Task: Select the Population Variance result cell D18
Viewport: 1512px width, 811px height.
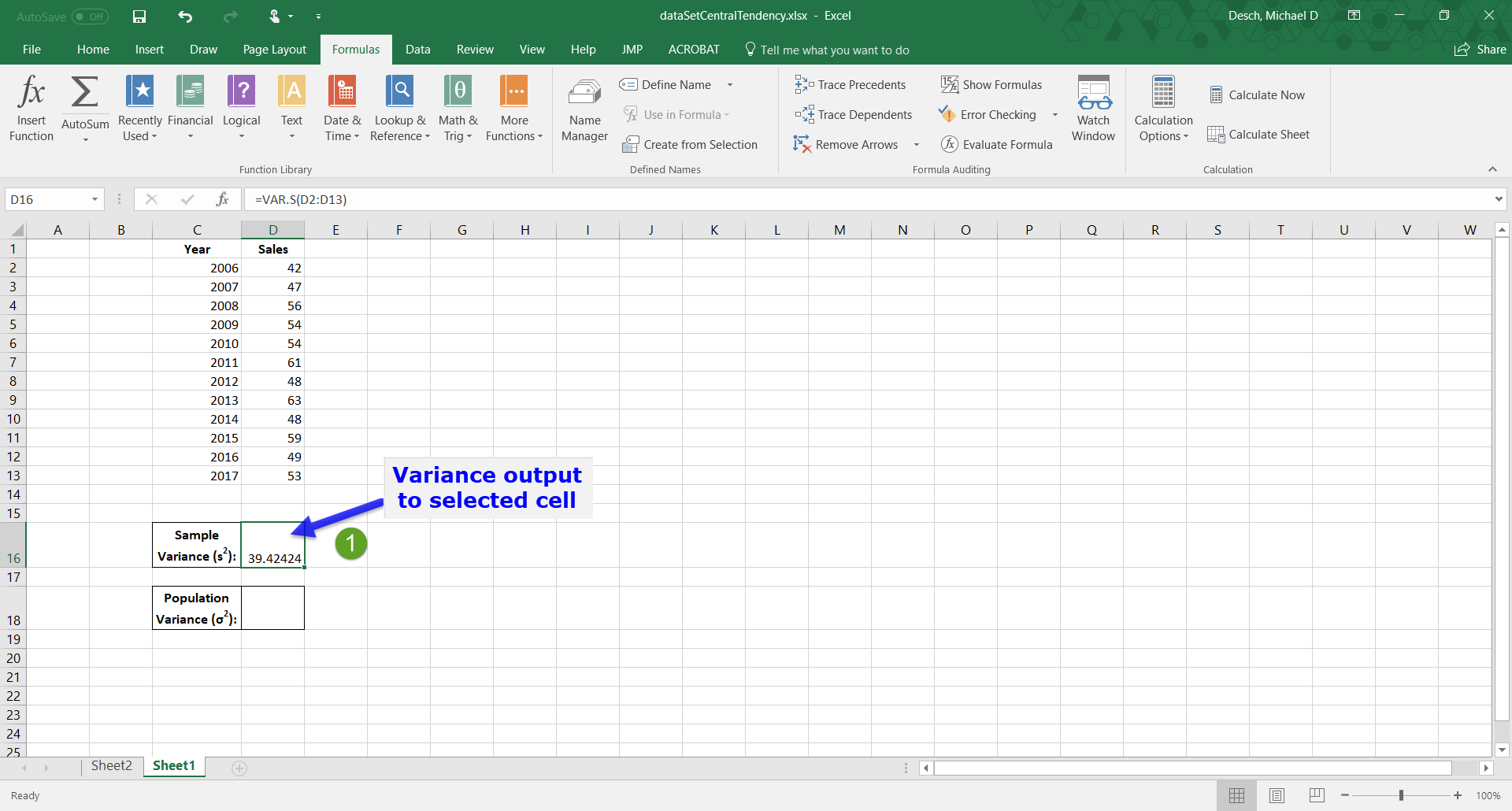Action: (x=272, y=608)
